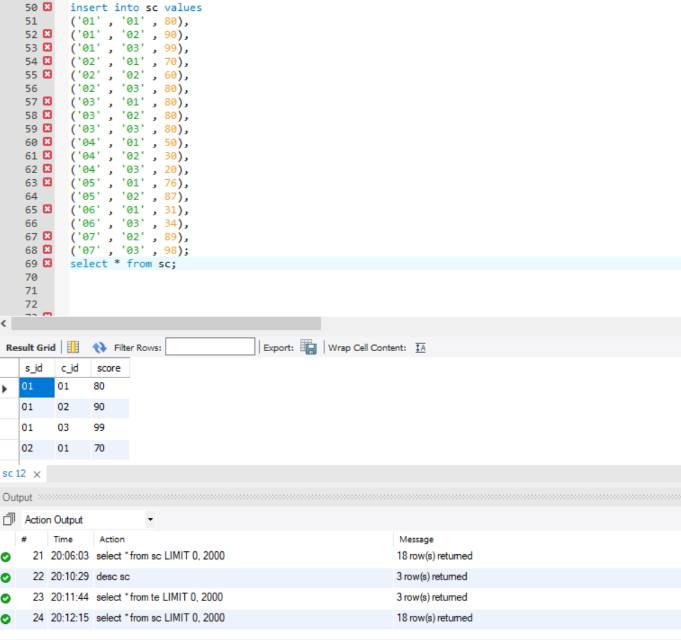This screenshot has width=681, height=640.
Task: Switch to the sc 12 result tab
Action: click(14, 473)
